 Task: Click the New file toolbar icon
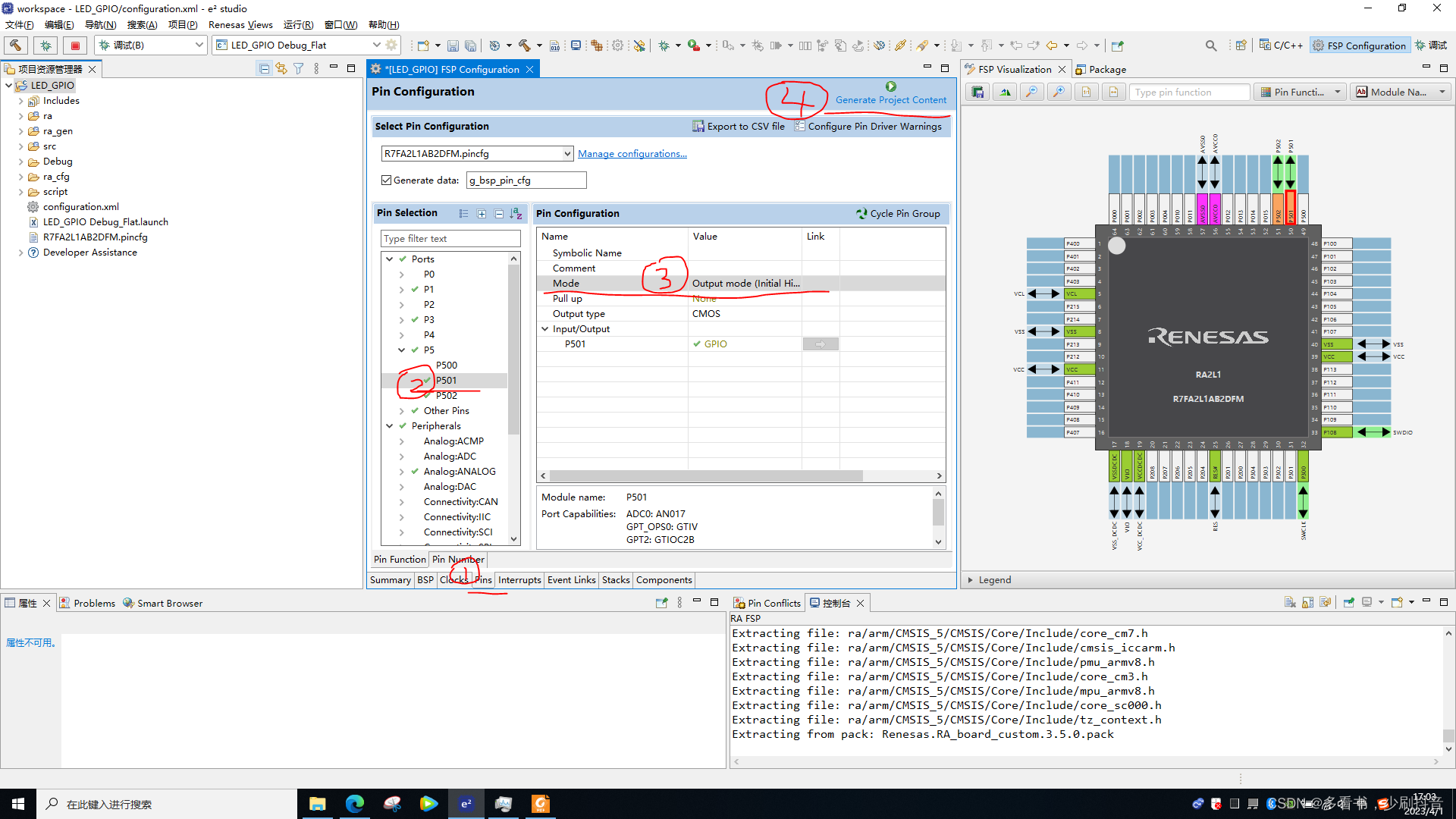[423, 45]
